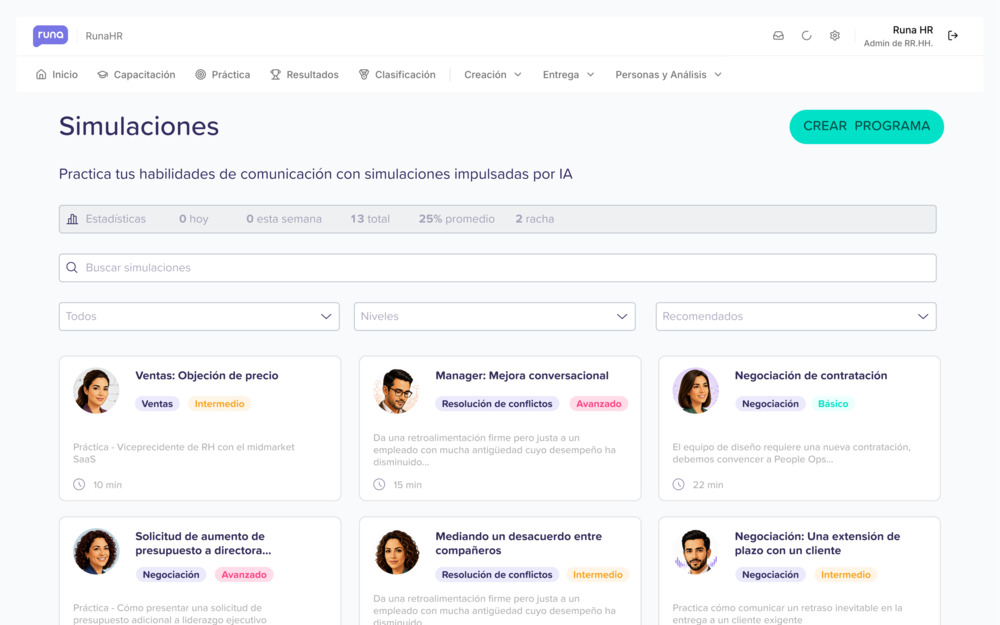Open settings gear icon
The width and height of the screenshot is (1000, 625).
coord(834,36)
